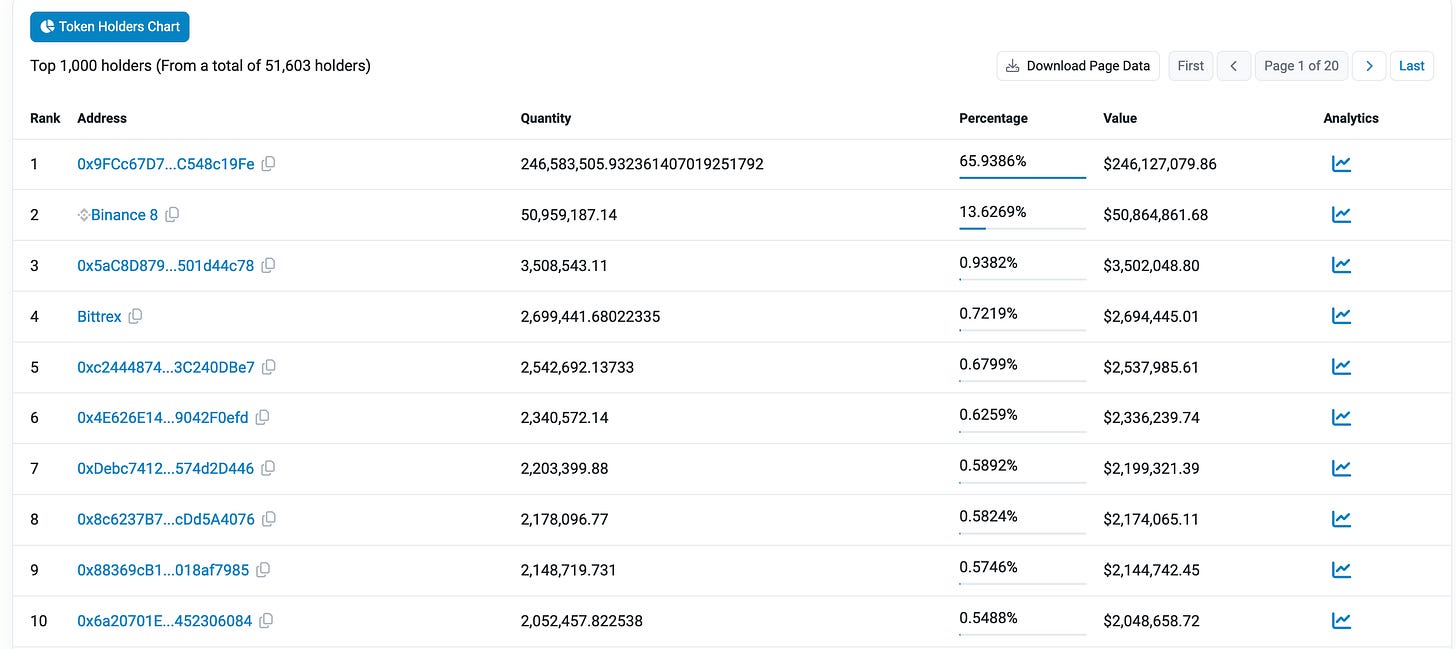Open analytics icon for 0x5aC8D879...501d44c78

[x=1341, y=266]
